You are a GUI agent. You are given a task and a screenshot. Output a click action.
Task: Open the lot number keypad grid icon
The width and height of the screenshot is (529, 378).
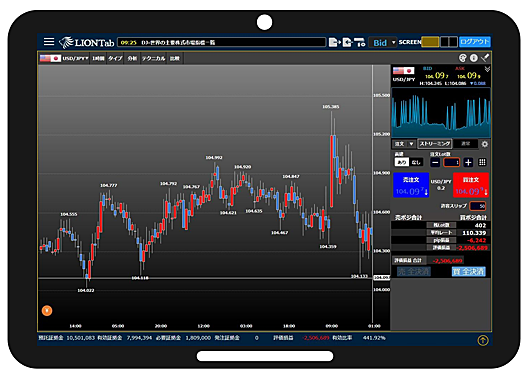coord(482,162)
